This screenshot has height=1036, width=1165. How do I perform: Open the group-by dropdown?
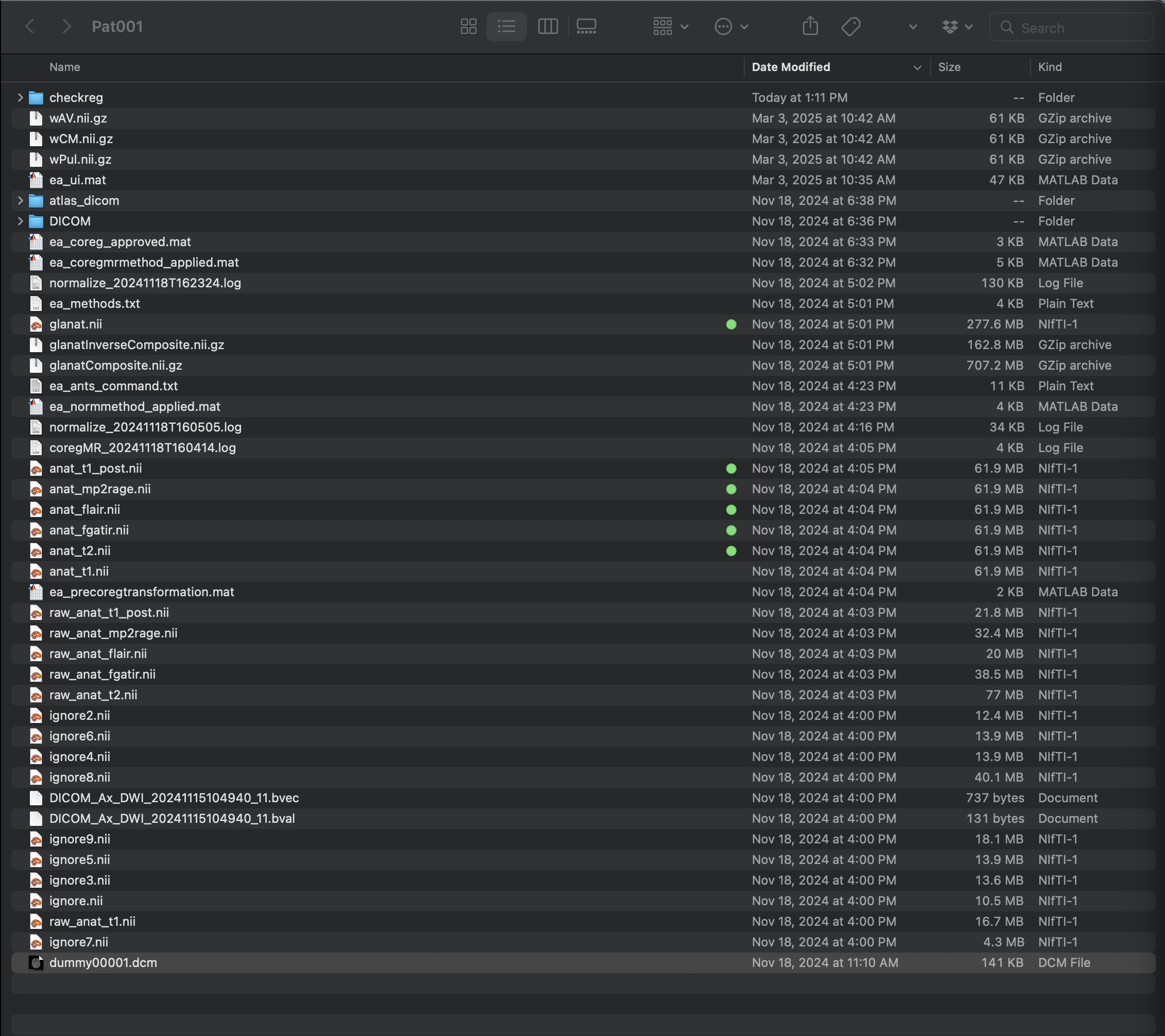[x=670, y=27]
